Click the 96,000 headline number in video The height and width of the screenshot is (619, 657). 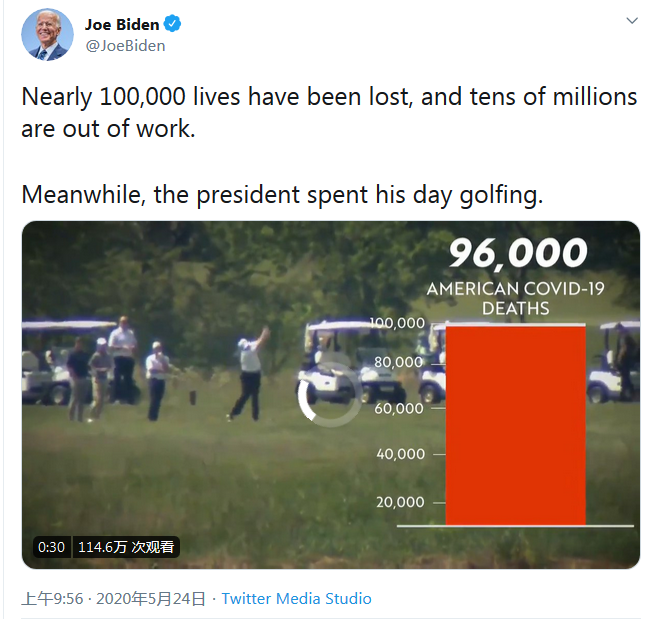pos(516,253)
